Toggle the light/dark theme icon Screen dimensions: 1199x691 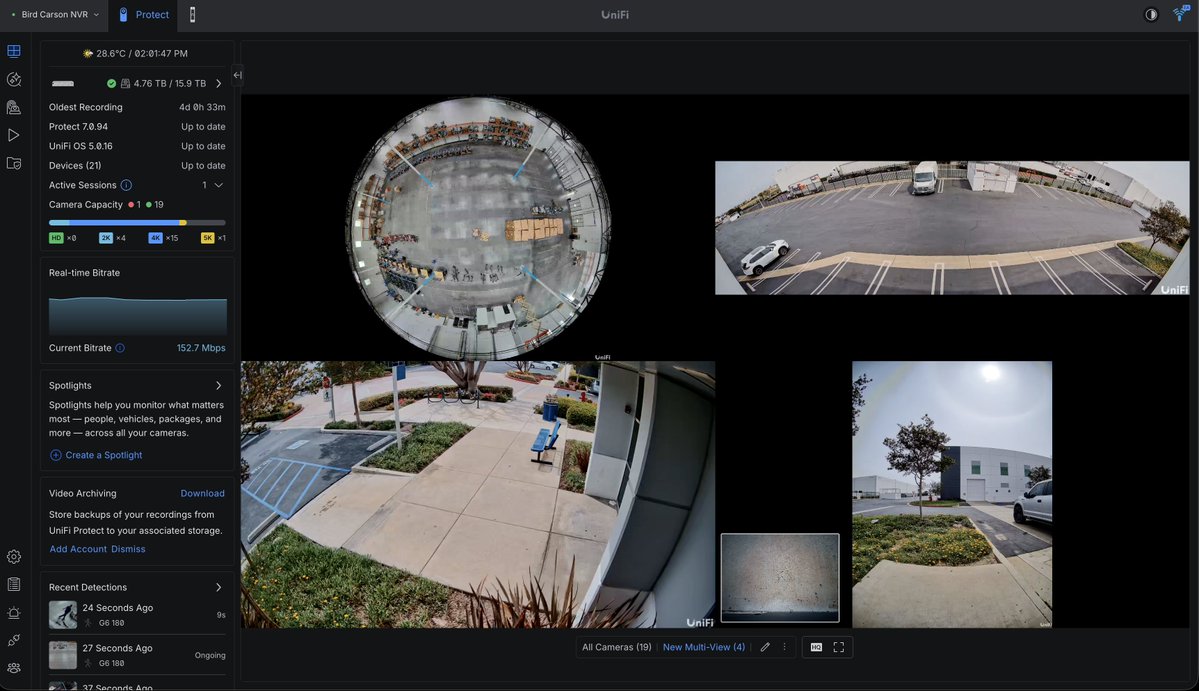coord(1151,15)
